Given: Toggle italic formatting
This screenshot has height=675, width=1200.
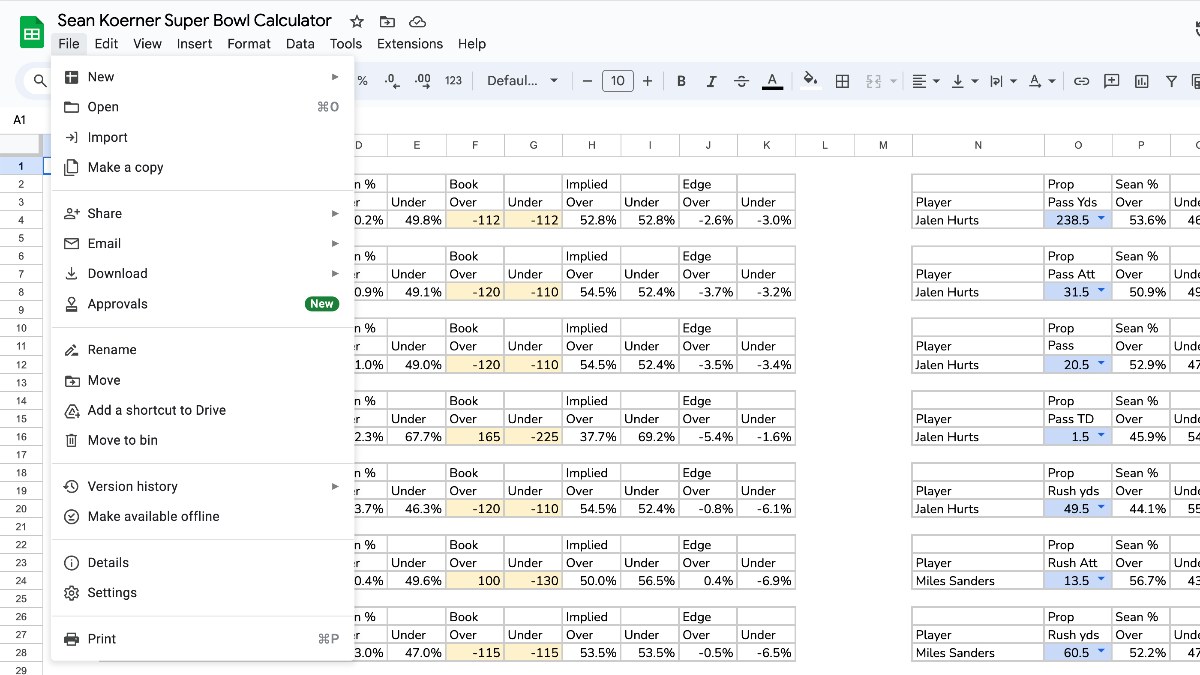Looking at the screenshot, I should click(x=711, y=81).
